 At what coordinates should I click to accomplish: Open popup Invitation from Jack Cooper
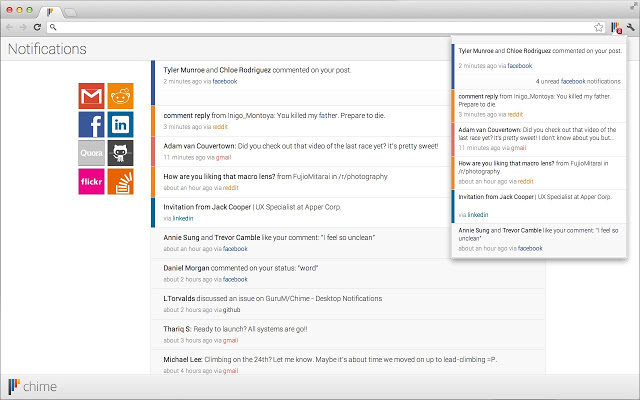539,207
